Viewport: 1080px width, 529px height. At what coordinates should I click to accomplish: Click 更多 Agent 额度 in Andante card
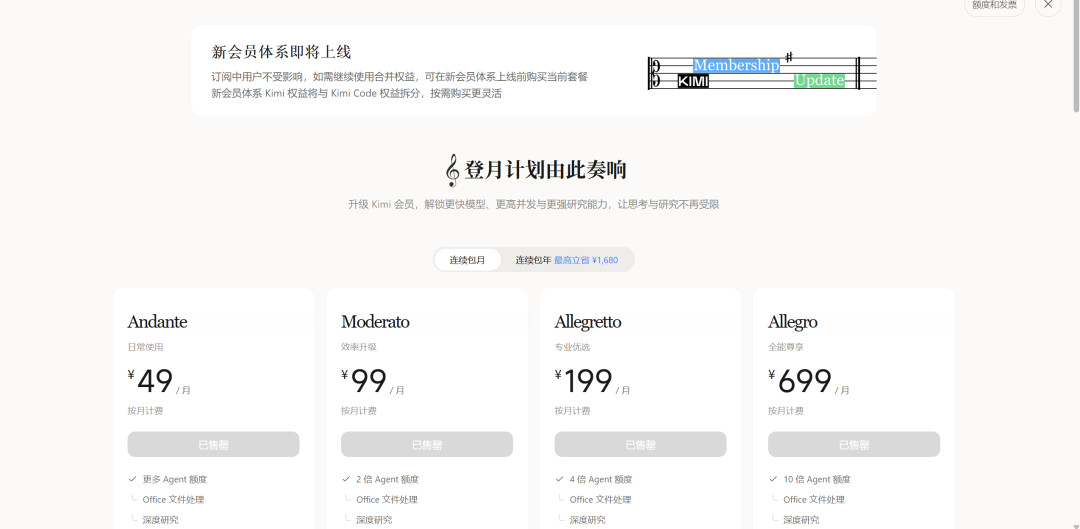click(x=175, y=479)
